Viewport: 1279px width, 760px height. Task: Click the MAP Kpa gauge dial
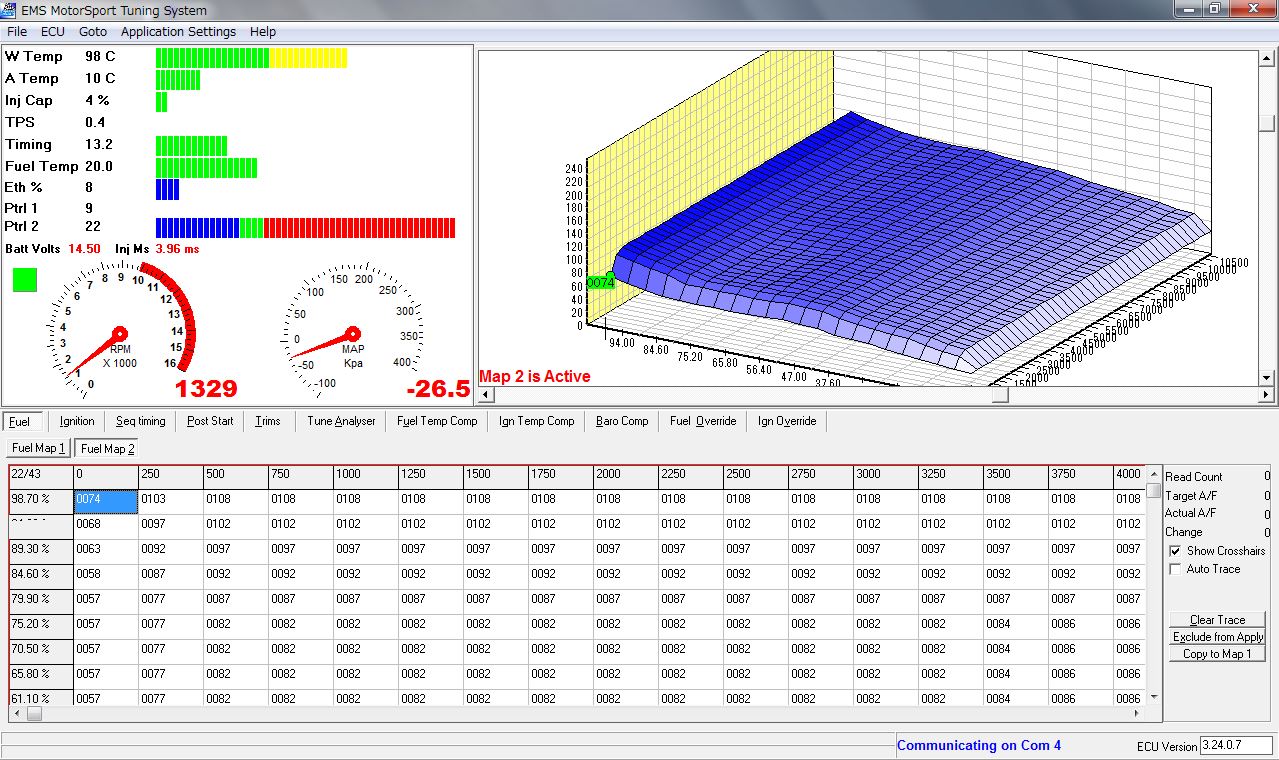(352, 332)
